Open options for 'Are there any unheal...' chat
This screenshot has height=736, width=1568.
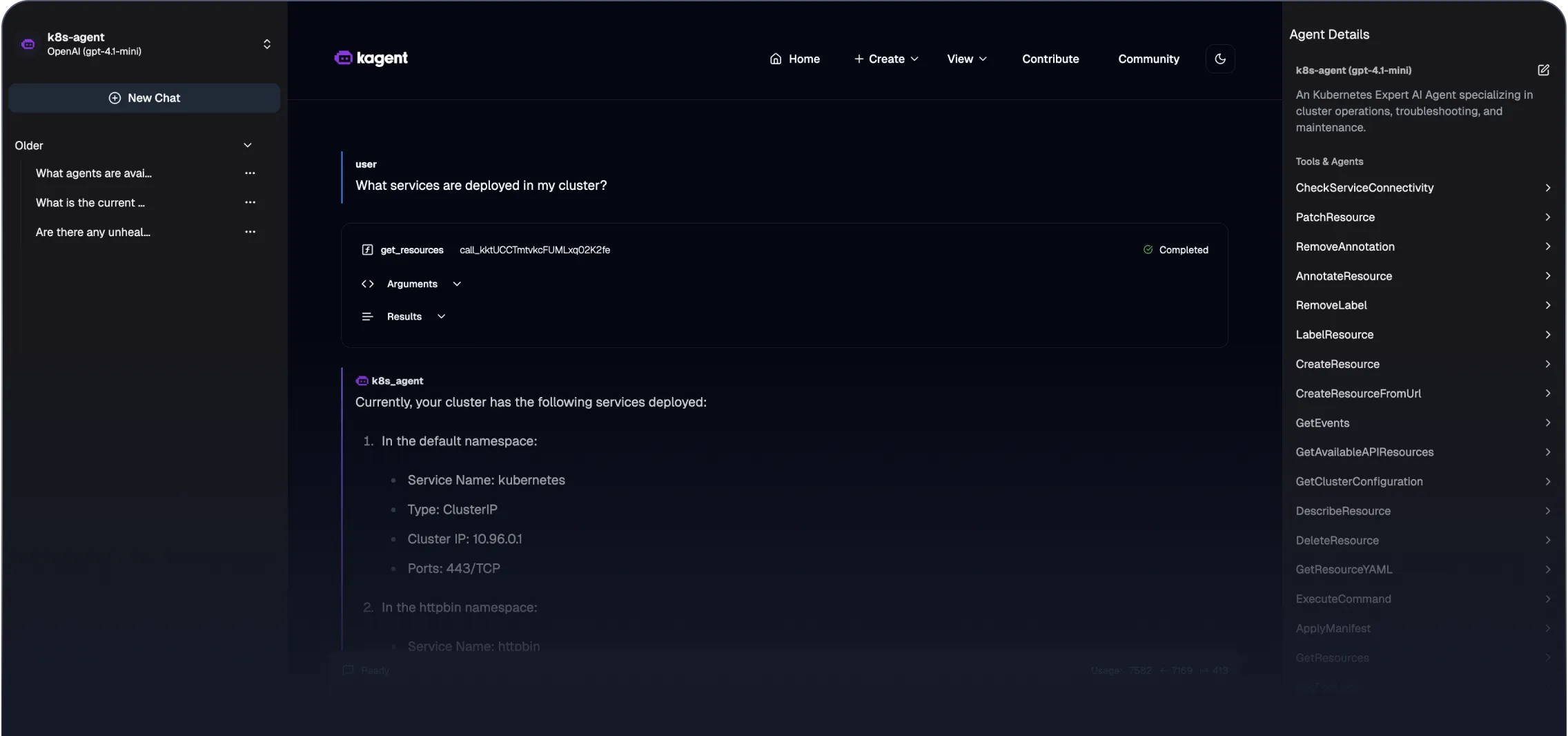[250, 232]
